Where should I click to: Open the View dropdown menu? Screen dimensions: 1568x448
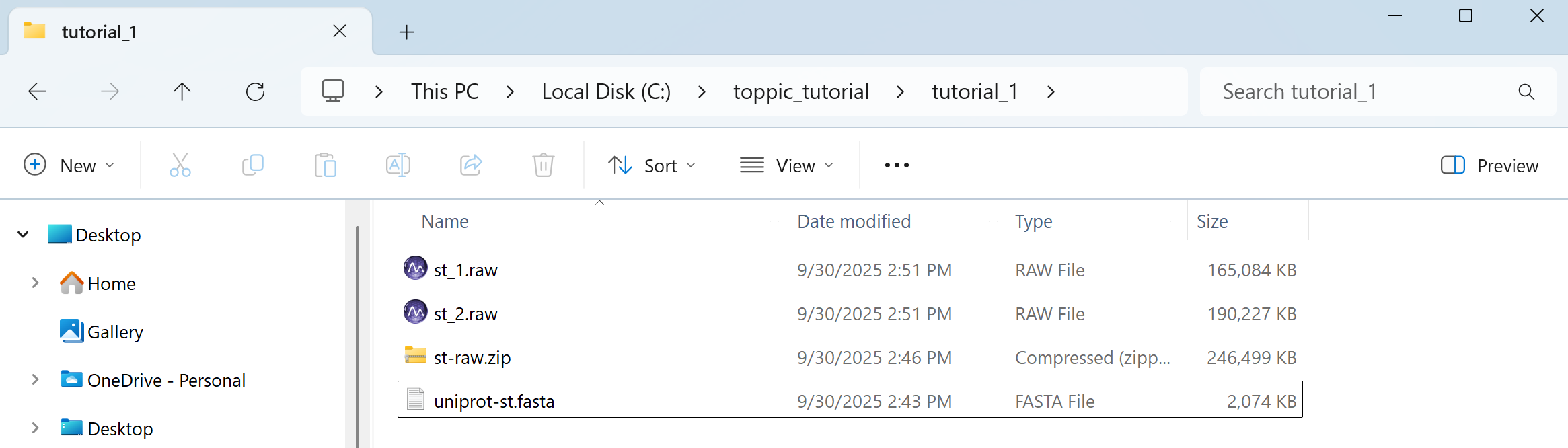786,165
